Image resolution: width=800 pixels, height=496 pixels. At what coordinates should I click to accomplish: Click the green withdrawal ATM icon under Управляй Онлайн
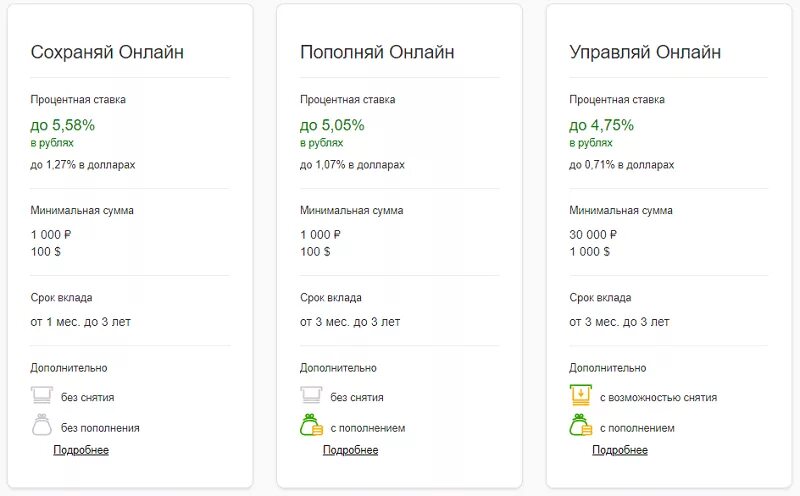tap(580, 396)
